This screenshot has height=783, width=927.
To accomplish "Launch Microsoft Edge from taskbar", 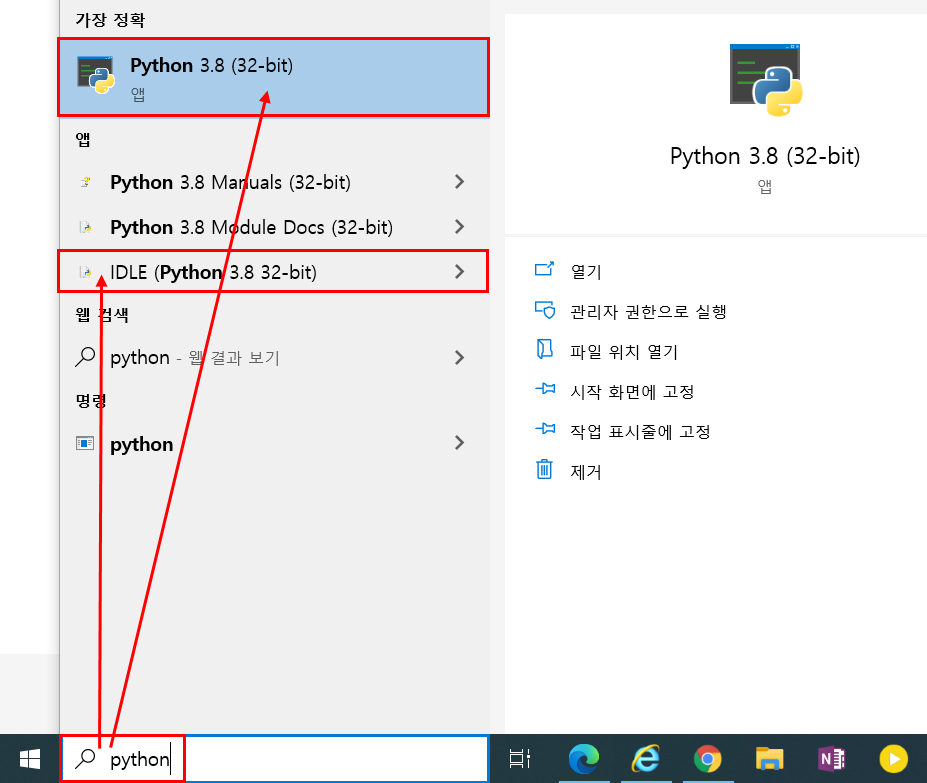I will [584, 759].
